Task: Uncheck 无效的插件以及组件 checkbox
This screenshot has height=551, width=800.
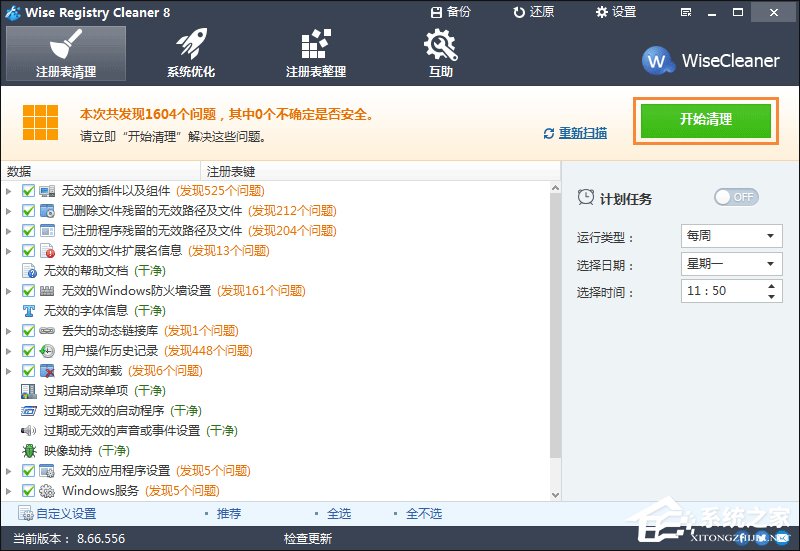Action: [29, 191]
